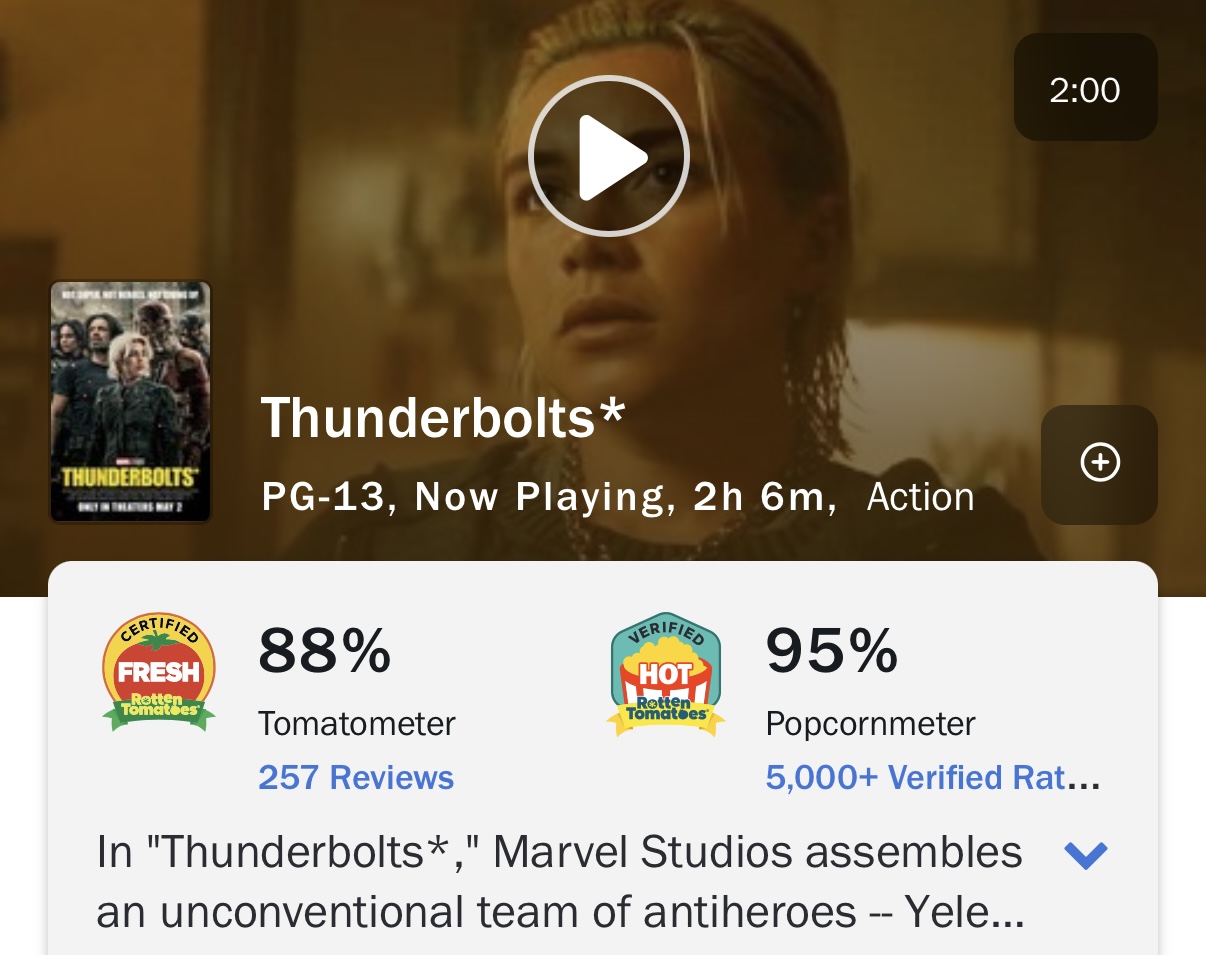Select the Tomatometer label
1206x955 pixels.
click(x=357, y=723)
